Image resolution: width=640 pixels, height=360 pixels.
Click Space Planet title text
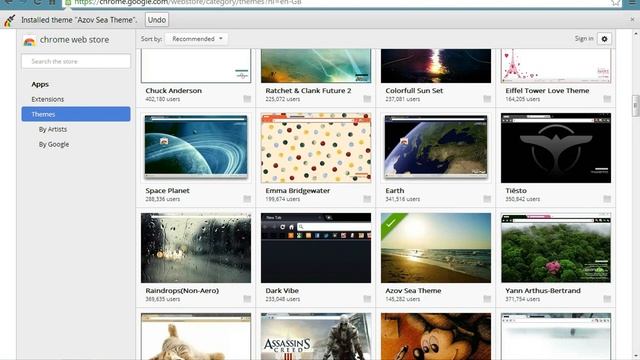[x=167, y=191]
